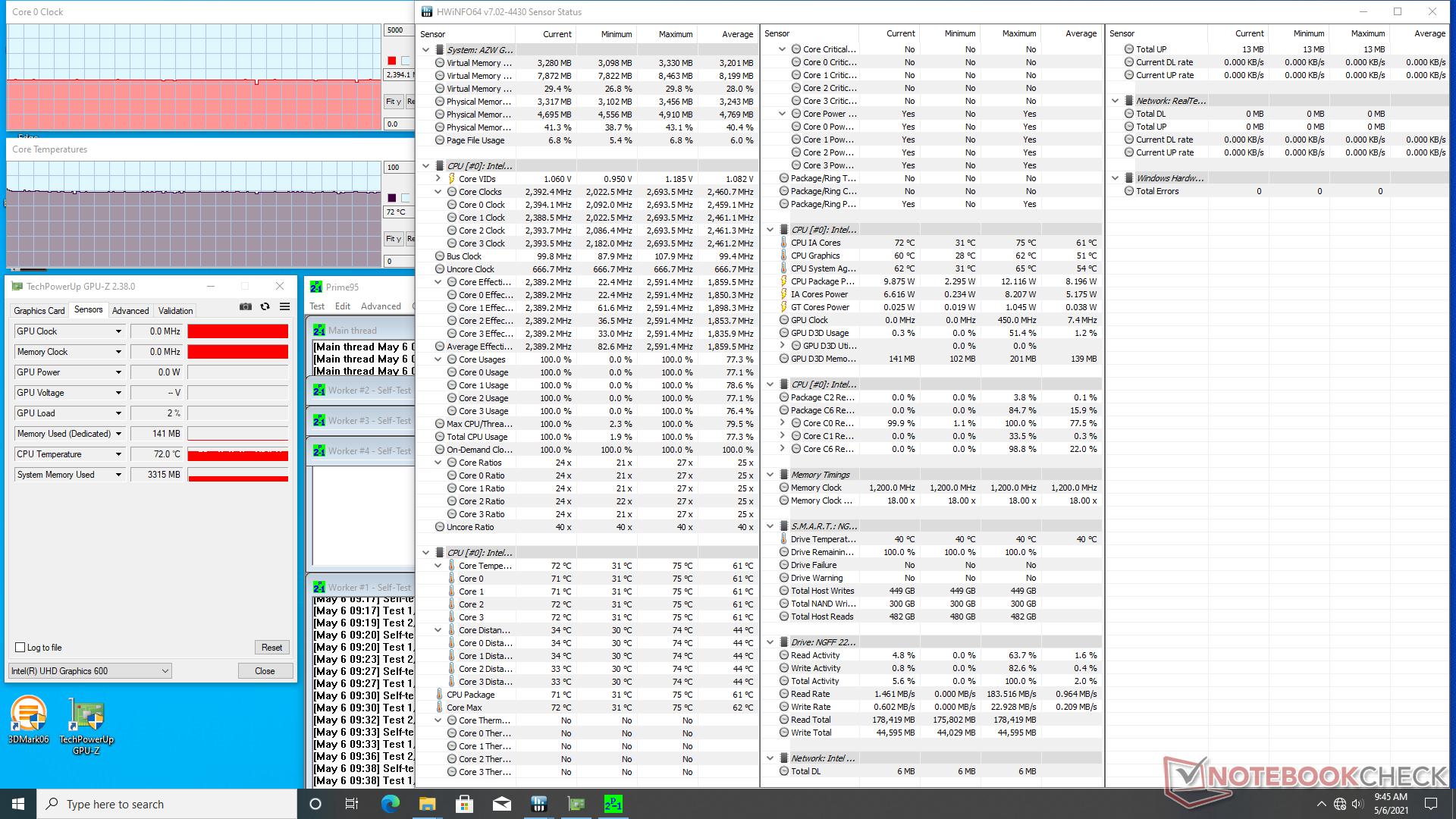Open Microsoft Edge from the taskbar
The image size is (1456, 819).
[390, 804]
